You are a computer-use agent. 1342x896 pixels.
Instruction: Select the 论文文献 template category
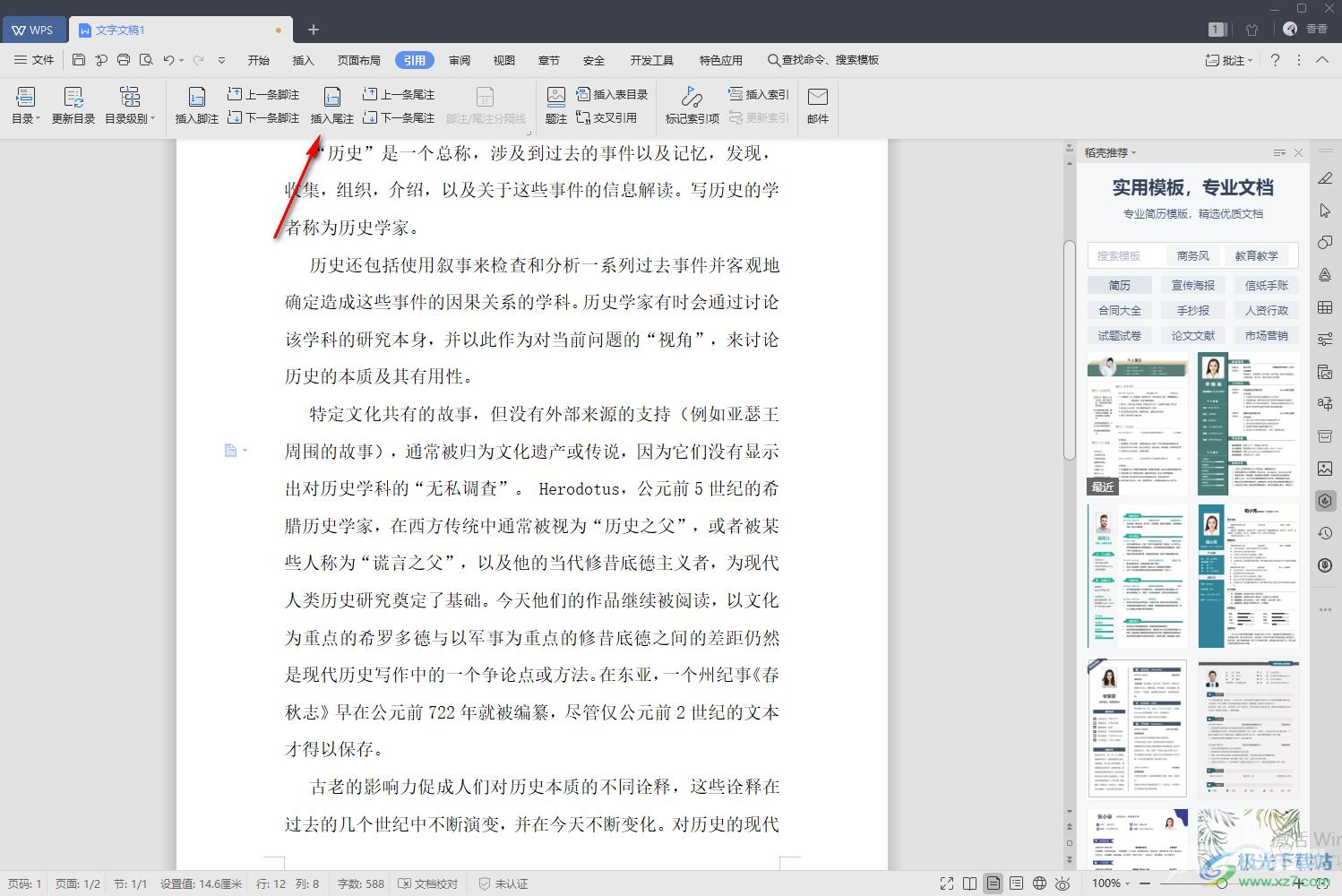(1193, 335)
